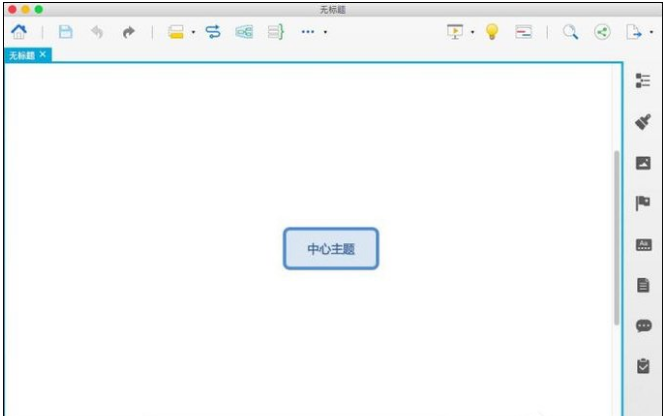665x416 pixels.
Task: Go to the Home screen icon
Action: 19,32
